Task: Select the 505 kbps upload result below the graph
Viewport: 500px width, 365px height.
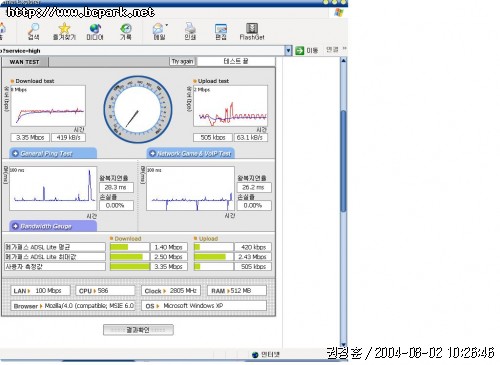Action: point(213,137)
